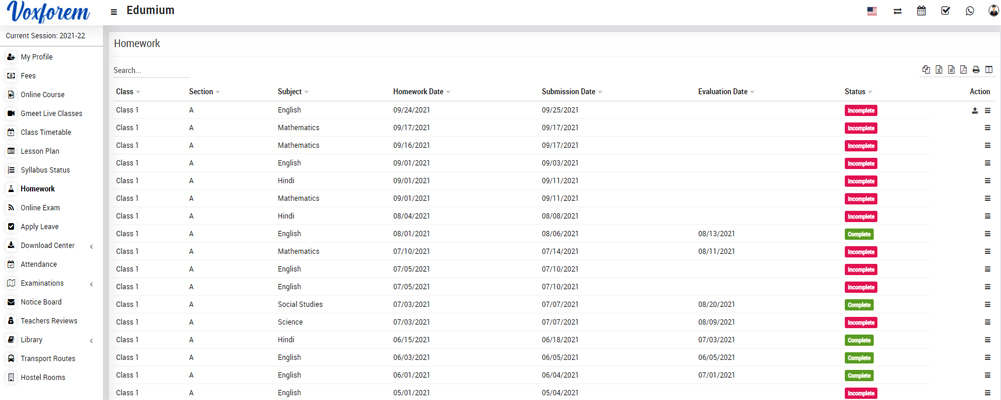Viewport: 1001px width, 400px height.
Task: Upload homework for the 09/24/2021 English row
Action: [975, 110]
